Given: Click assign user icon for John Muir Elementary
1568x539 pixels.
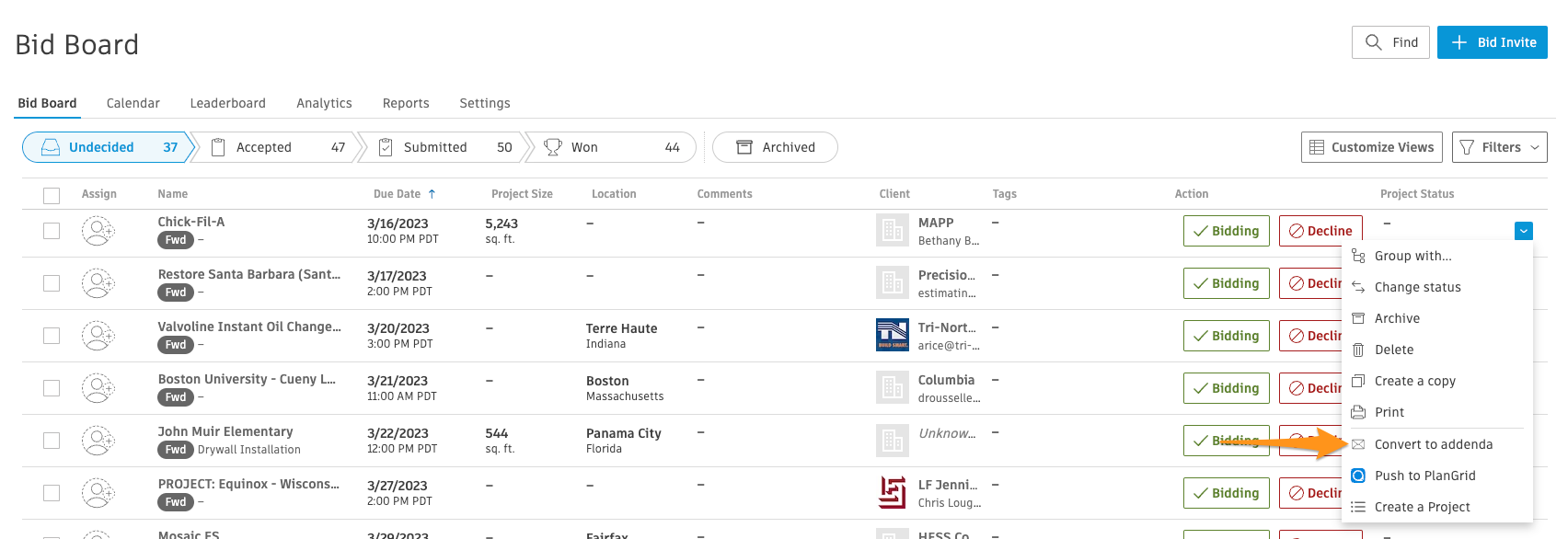Looking at the screenshot, I should tap(98, 441).
